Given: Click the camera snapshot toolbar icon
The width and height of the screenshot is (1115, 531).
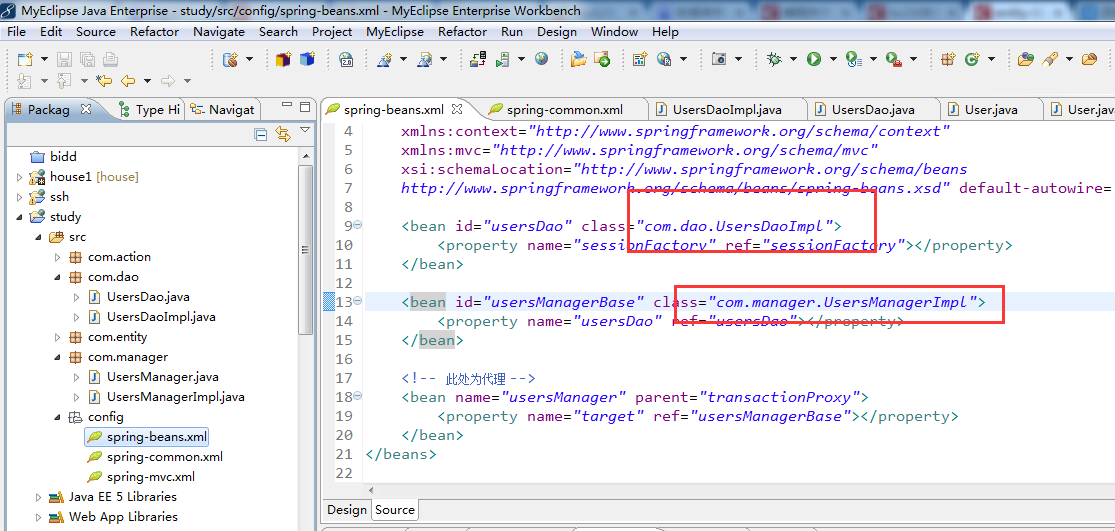Looking at the screenshot, I should click(x=719, y=60).
